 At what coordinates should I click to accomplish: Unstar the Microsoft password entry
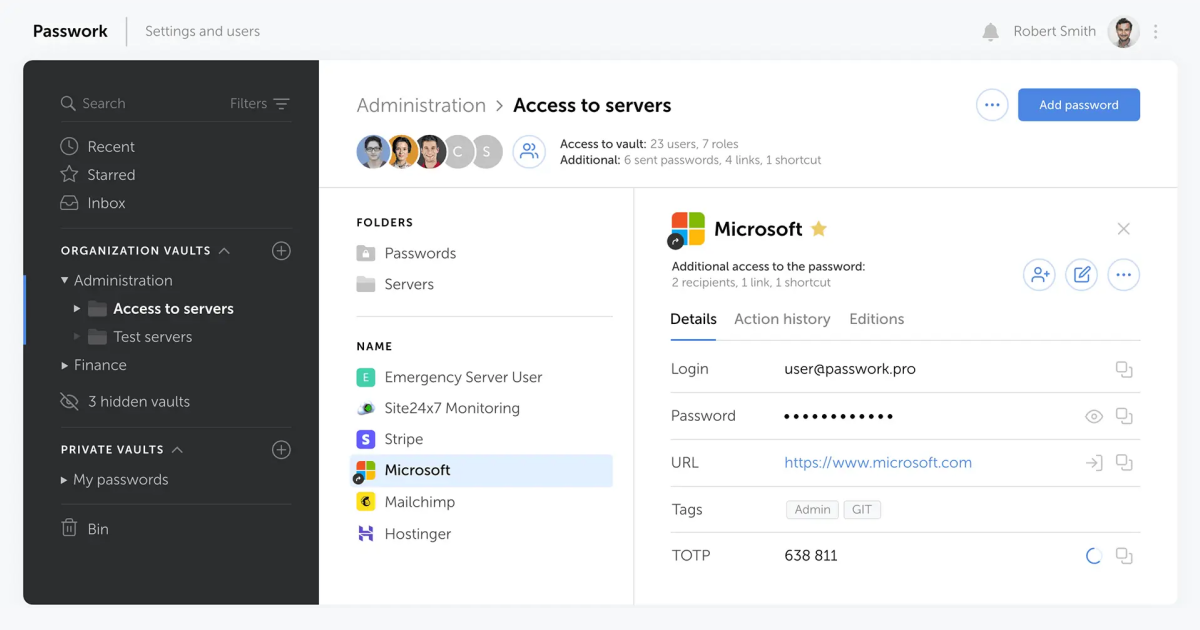tap(818, 228)
